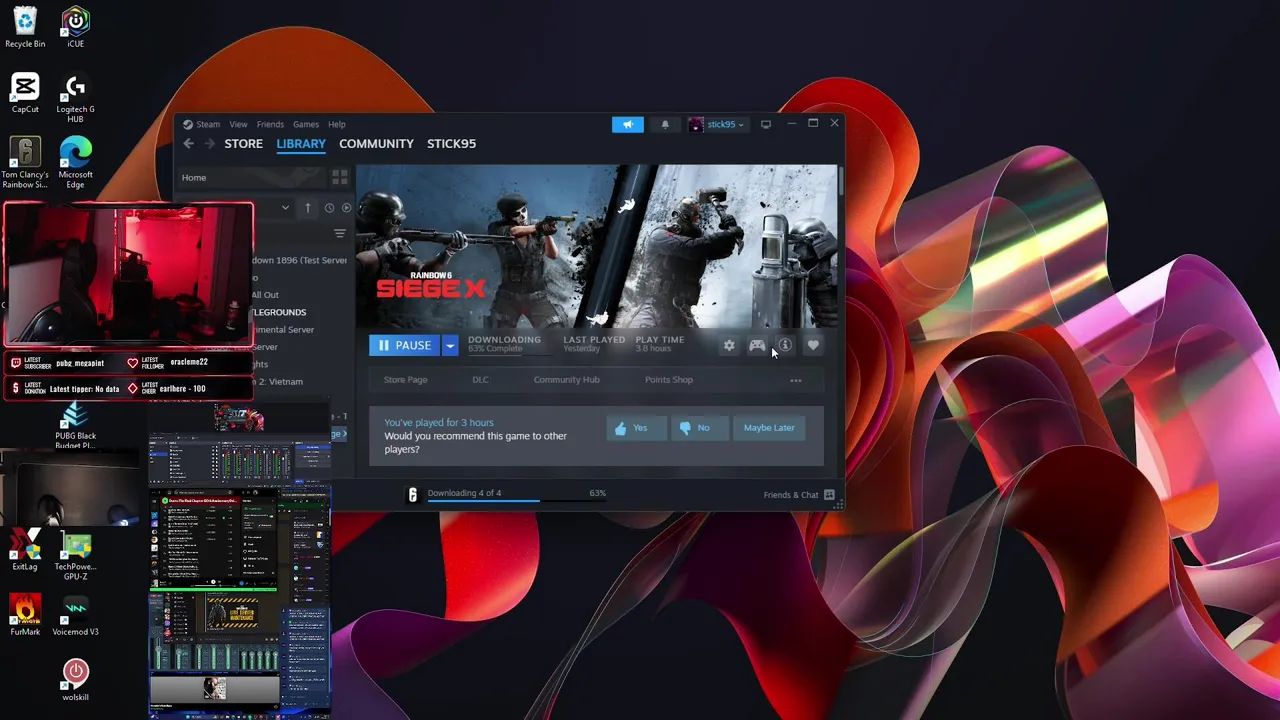Open the Store Page link

coord(405,380)
